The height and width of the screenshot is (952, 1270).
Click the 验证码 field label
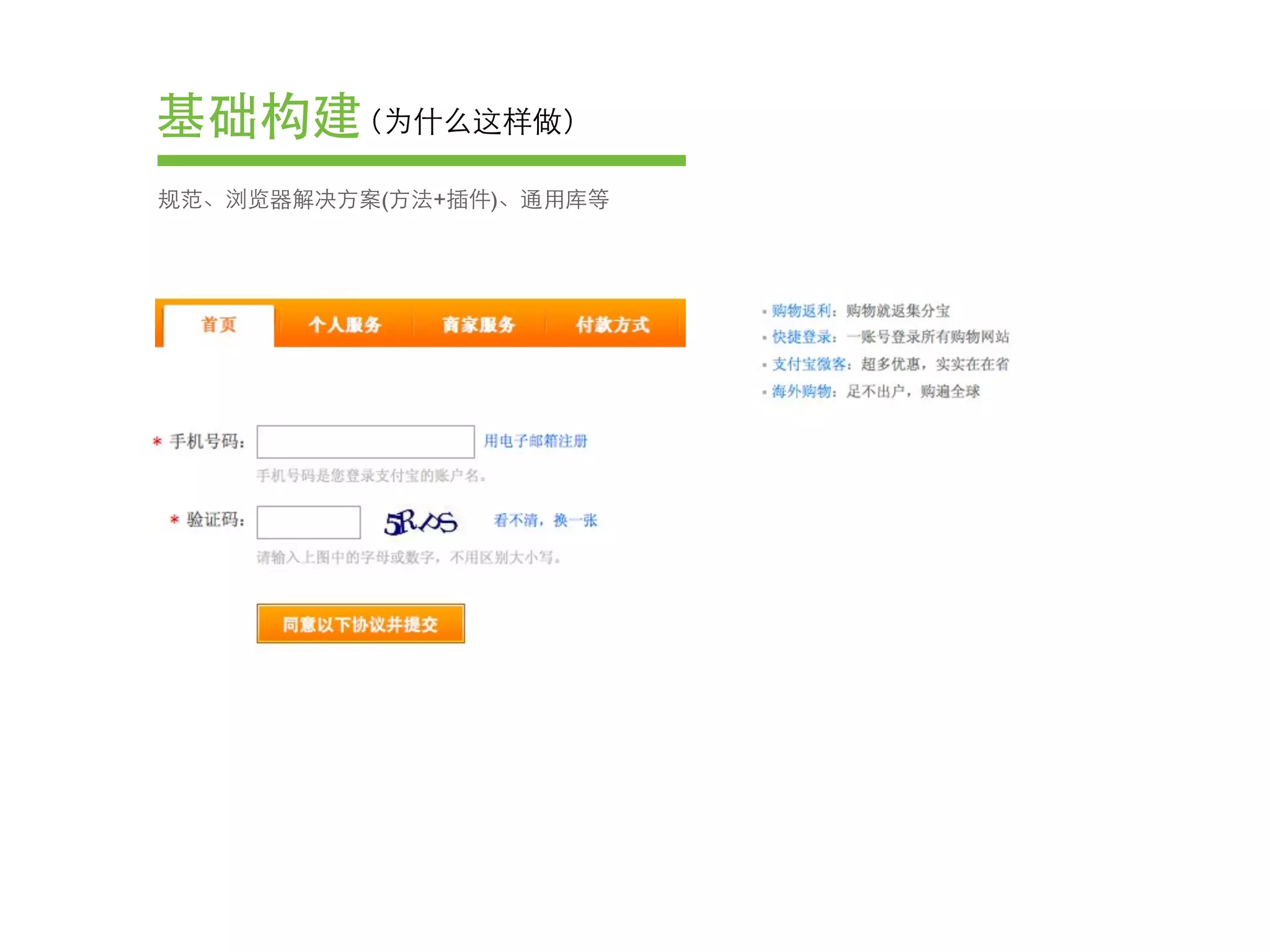click(x=216, y=520)
